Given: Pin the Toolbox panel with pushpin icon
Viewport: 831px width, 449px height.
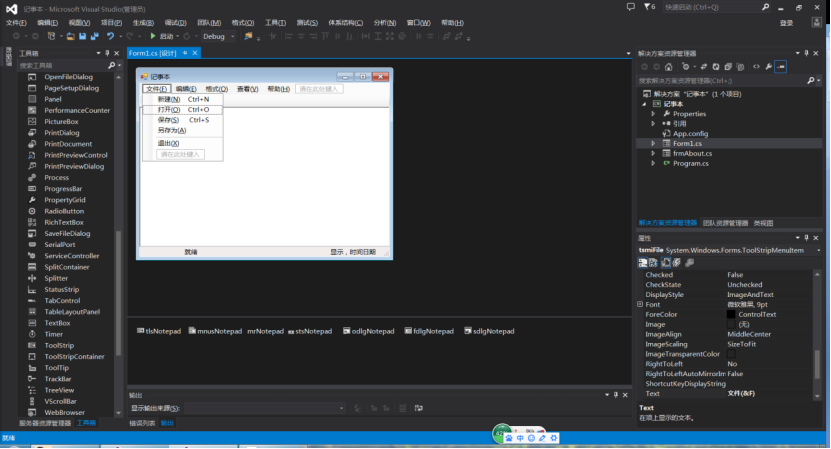Looking at the screenshot, I should 108,53.
